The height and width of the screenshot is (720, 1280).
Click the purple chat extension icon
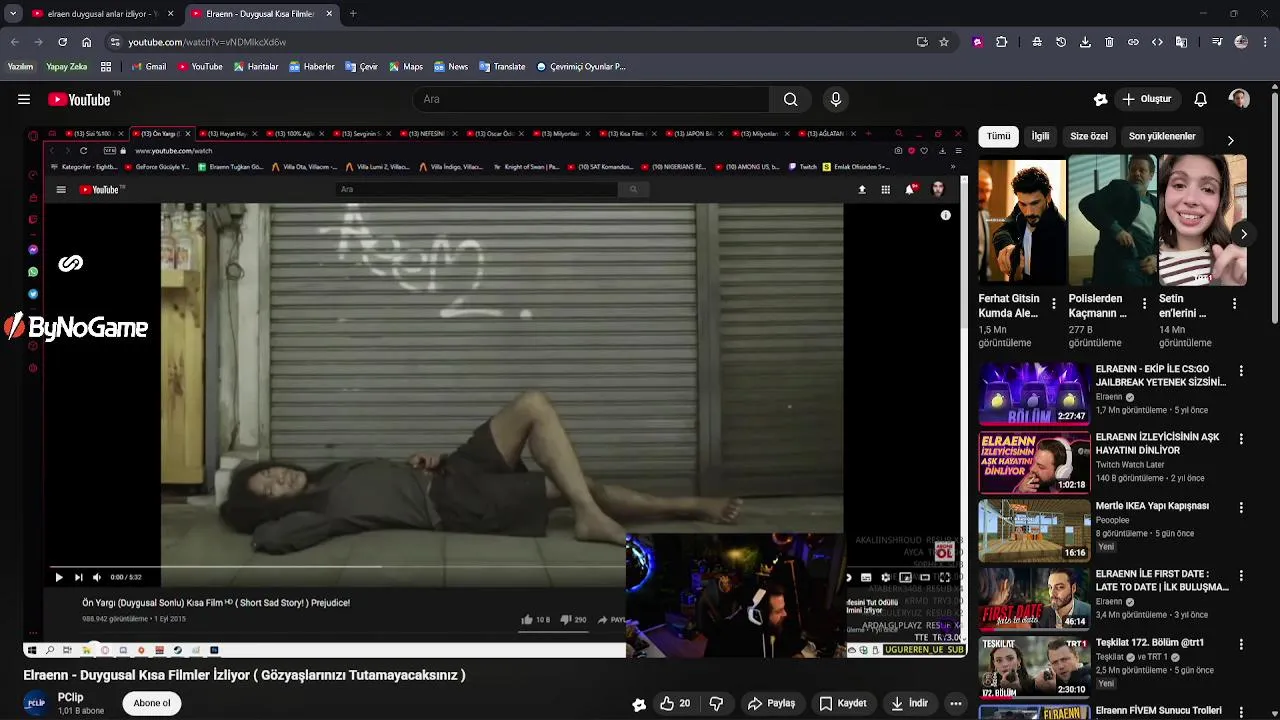click(x=977, y=42)
